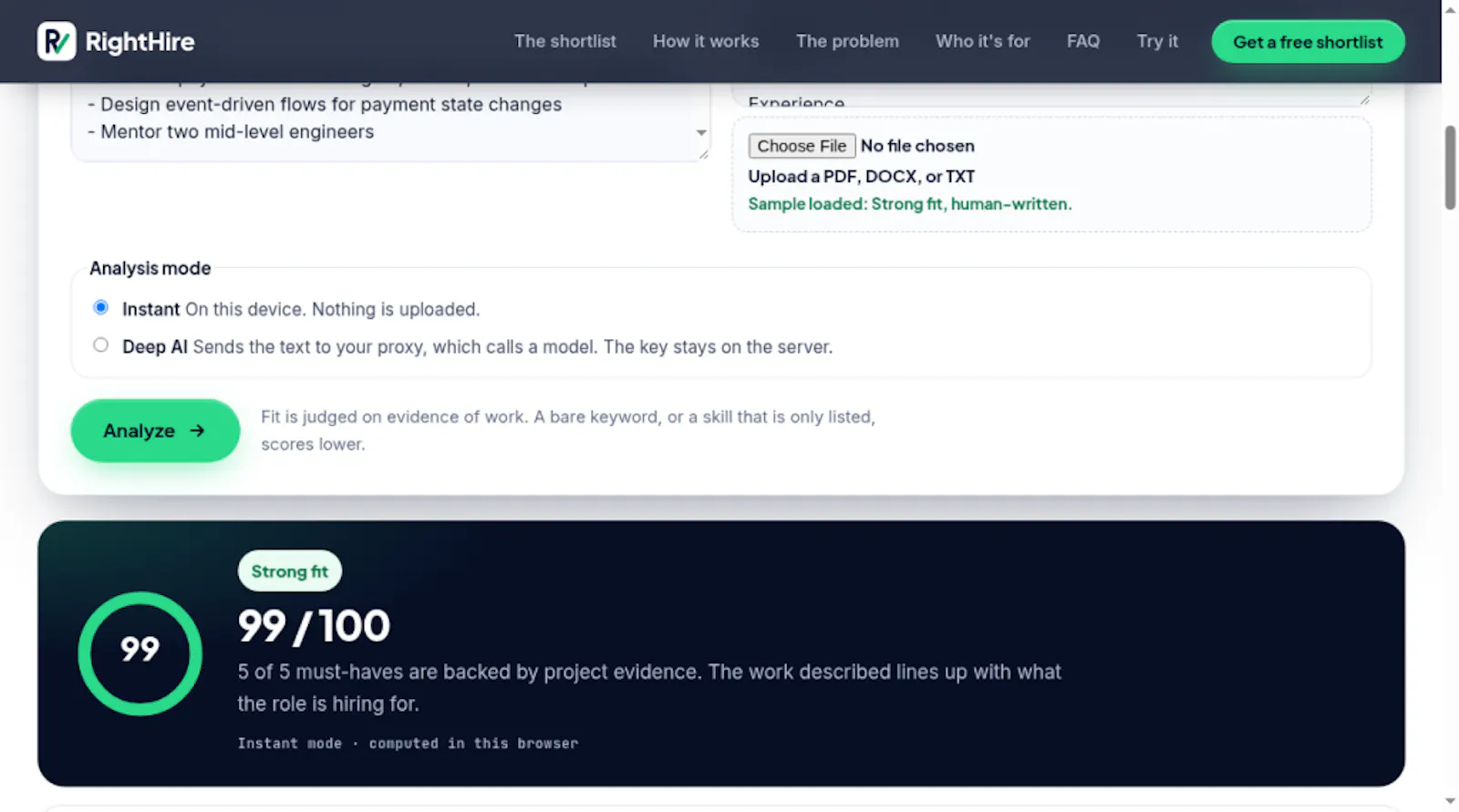Click the Strong fit badge
Screen dimensions: 1459x812
290,571
